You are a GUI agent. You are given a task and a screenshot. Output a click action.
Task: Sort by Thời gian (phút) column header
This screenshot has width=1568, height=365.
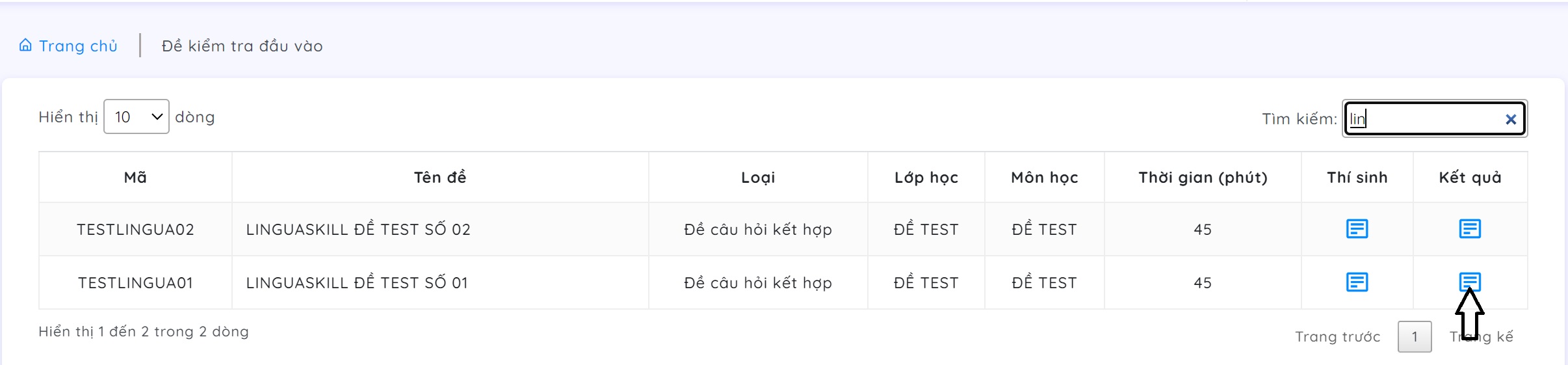pyautogui.click(x=1203, y=178)
